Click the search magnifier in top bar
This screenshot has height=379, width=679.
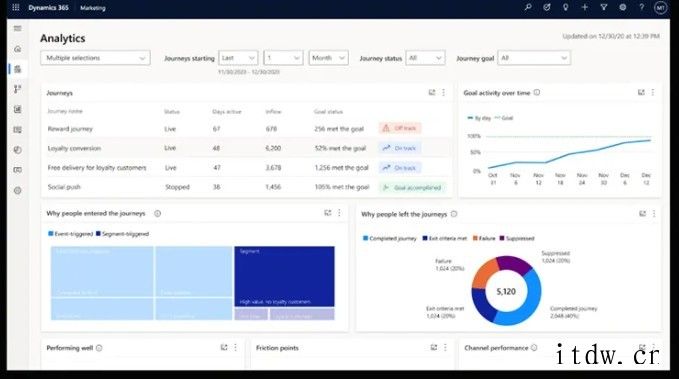point(528,7)
